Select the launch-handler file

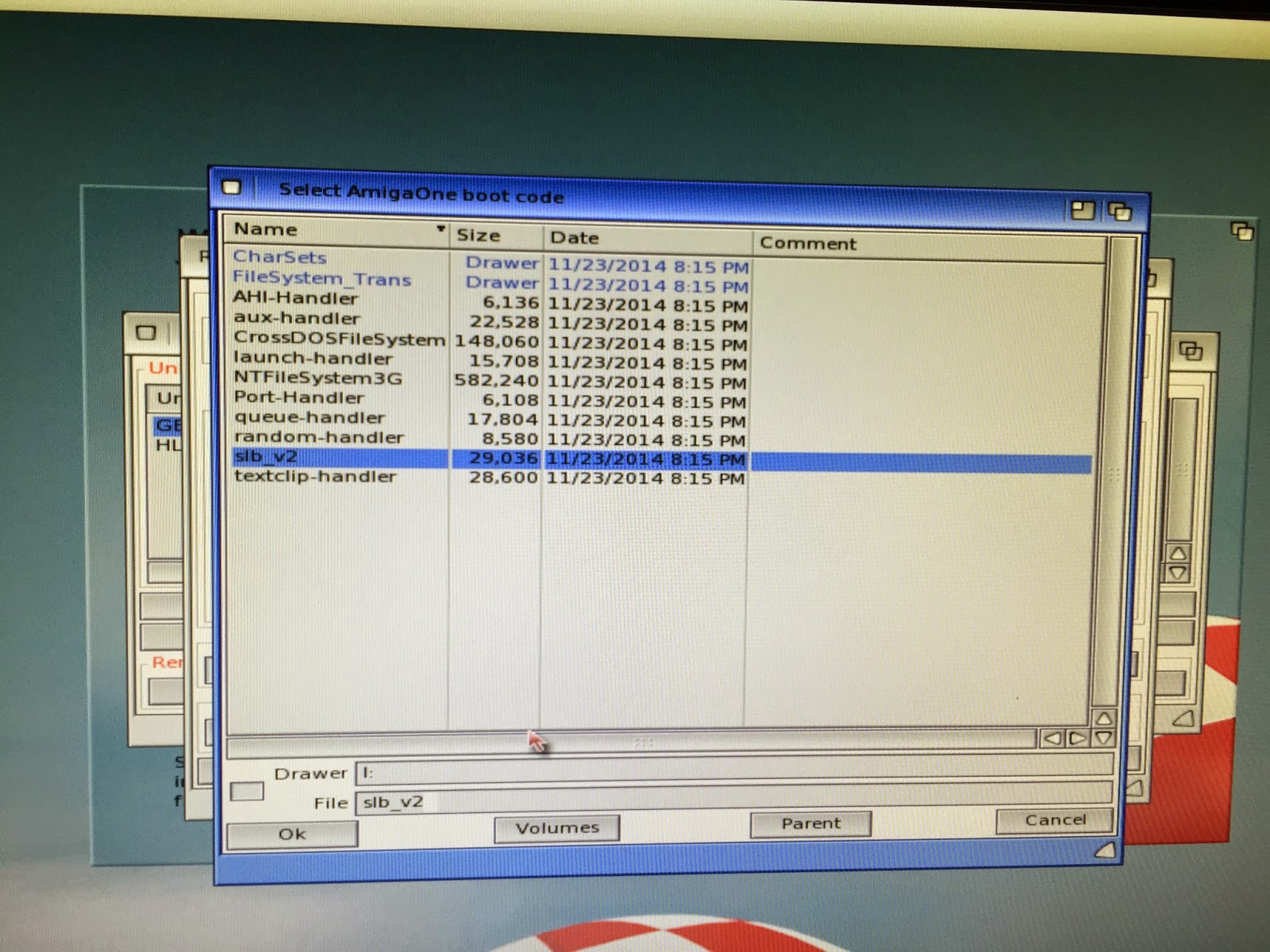(x=313, y=359)
